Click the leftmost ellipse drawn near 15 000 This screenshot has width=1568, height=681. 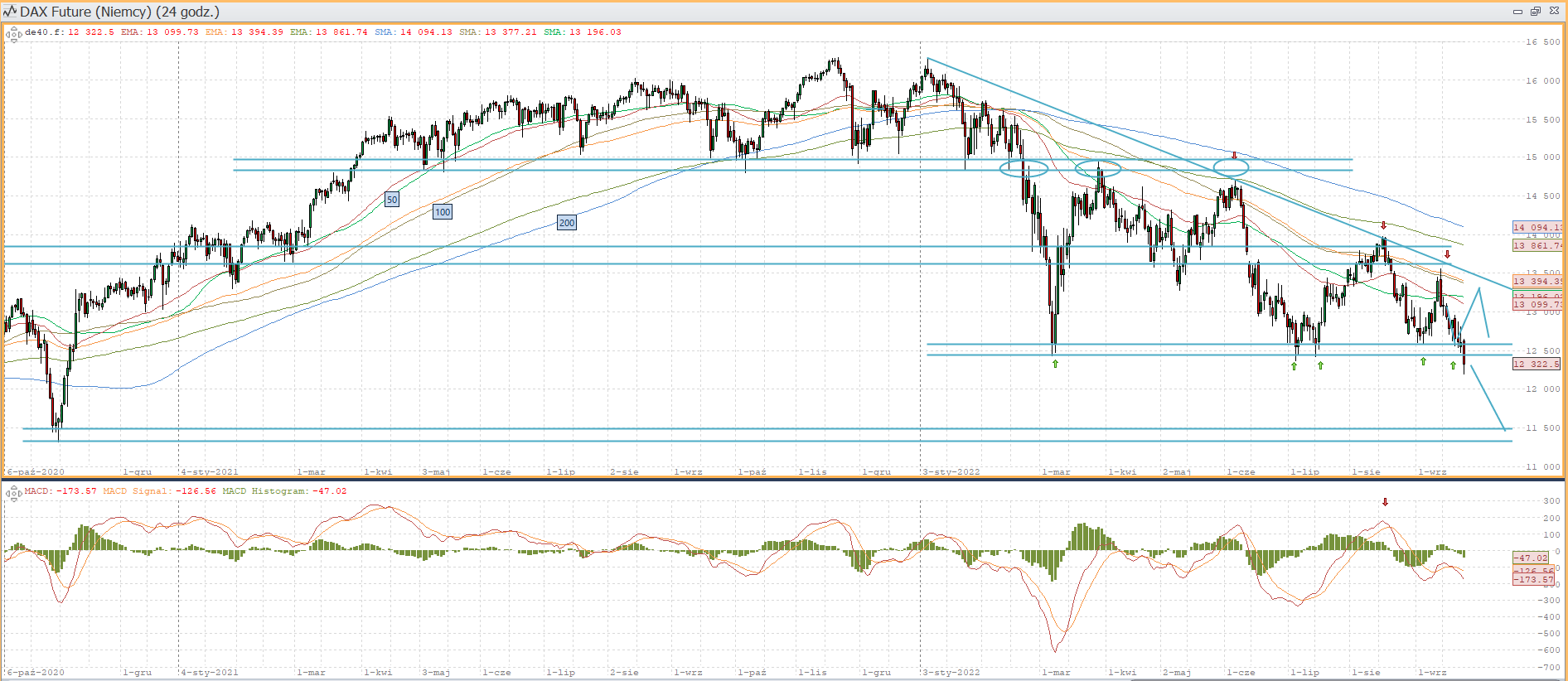[x=1024, y=169]
